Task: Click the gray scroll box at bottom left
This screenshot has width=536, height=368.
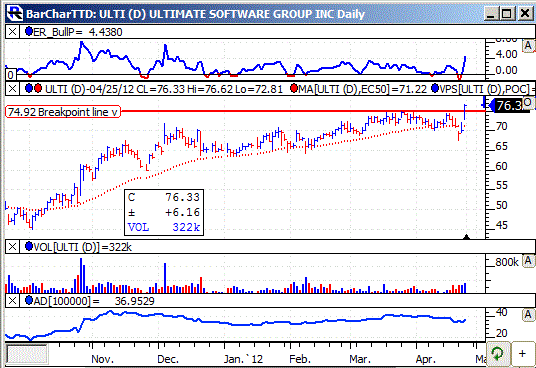Action: pos(27,354)
